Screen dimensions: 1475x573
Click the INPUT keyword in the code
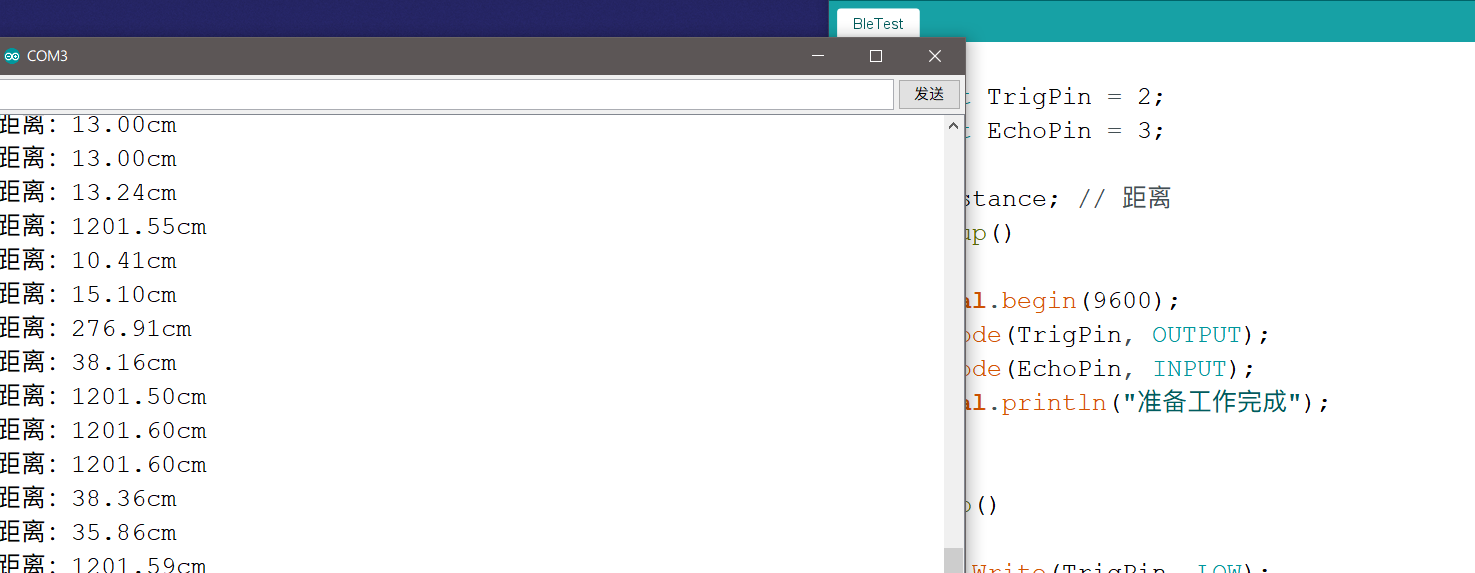tap(1189, 369)
